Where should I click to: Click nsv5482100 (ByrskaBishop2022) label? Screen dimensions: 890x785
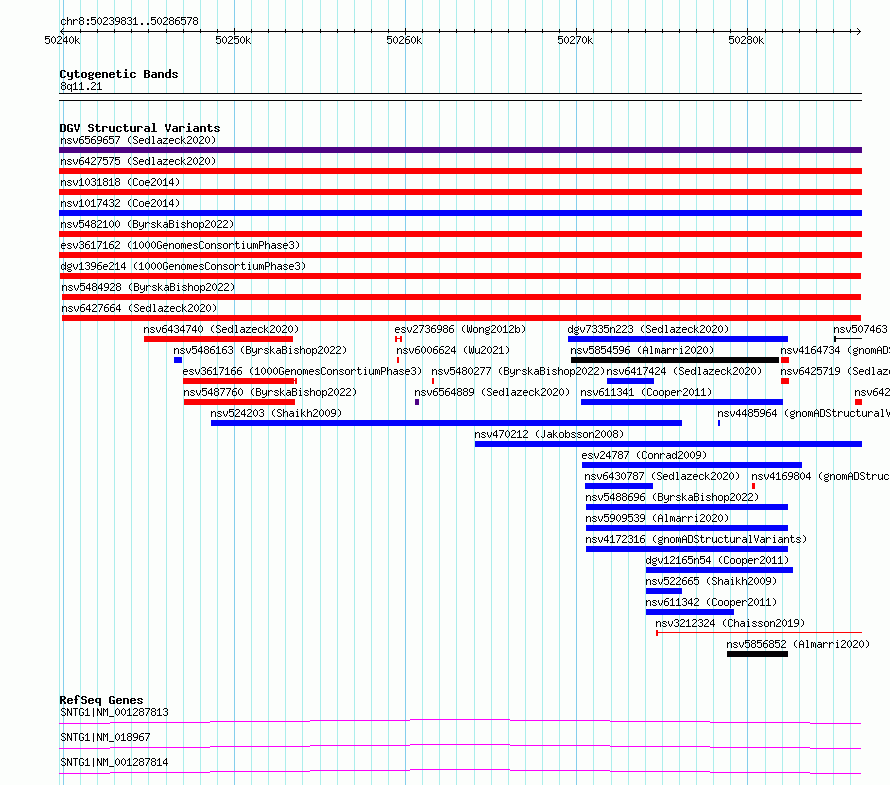coord(147,224)
